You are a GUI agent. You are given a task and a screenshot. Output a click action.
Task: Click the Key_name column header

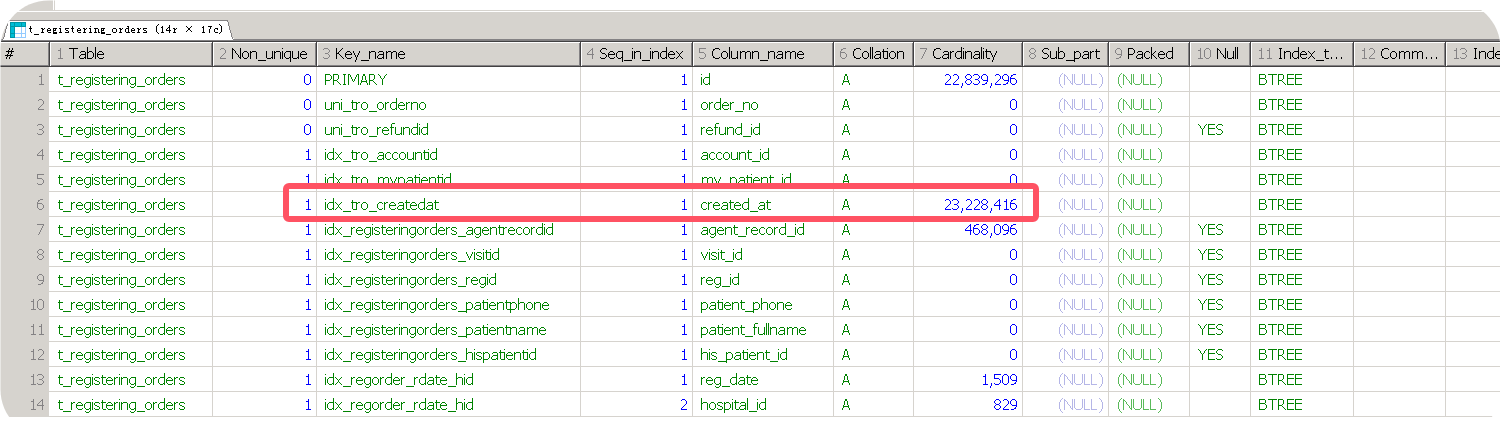448,54
